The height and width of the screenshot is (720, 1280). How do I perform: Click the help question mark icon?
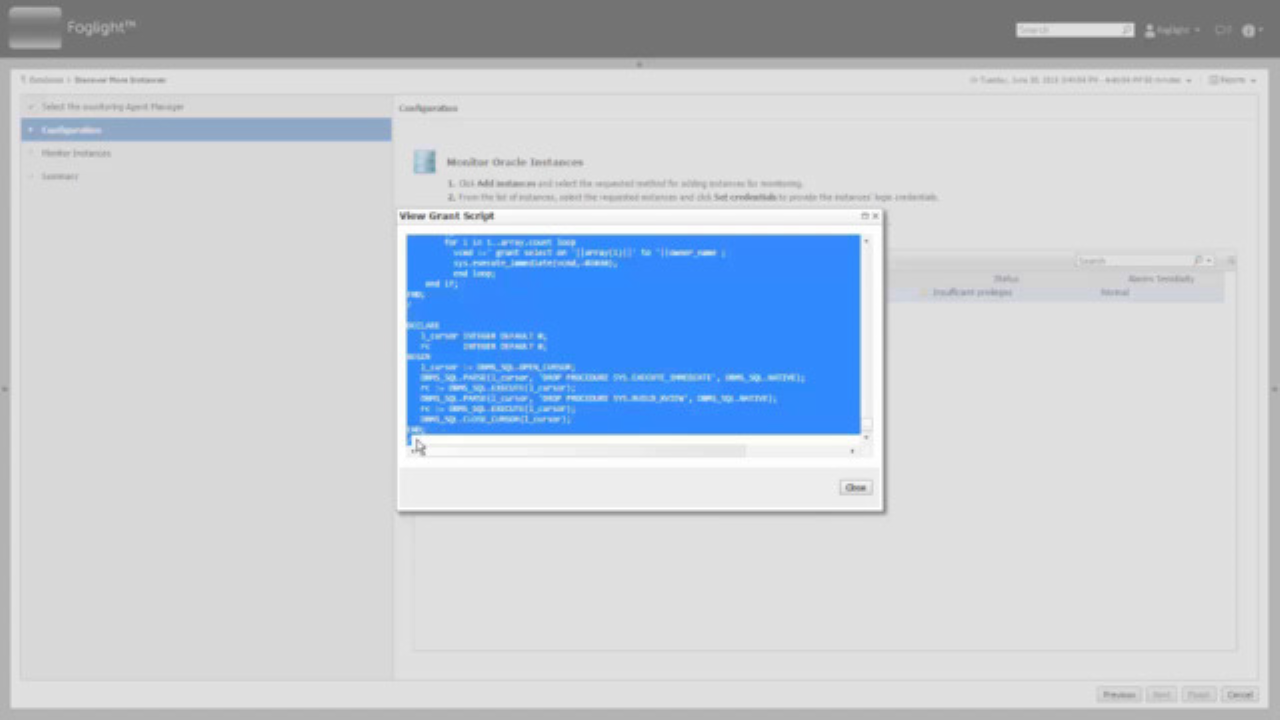pos(1247,30)
